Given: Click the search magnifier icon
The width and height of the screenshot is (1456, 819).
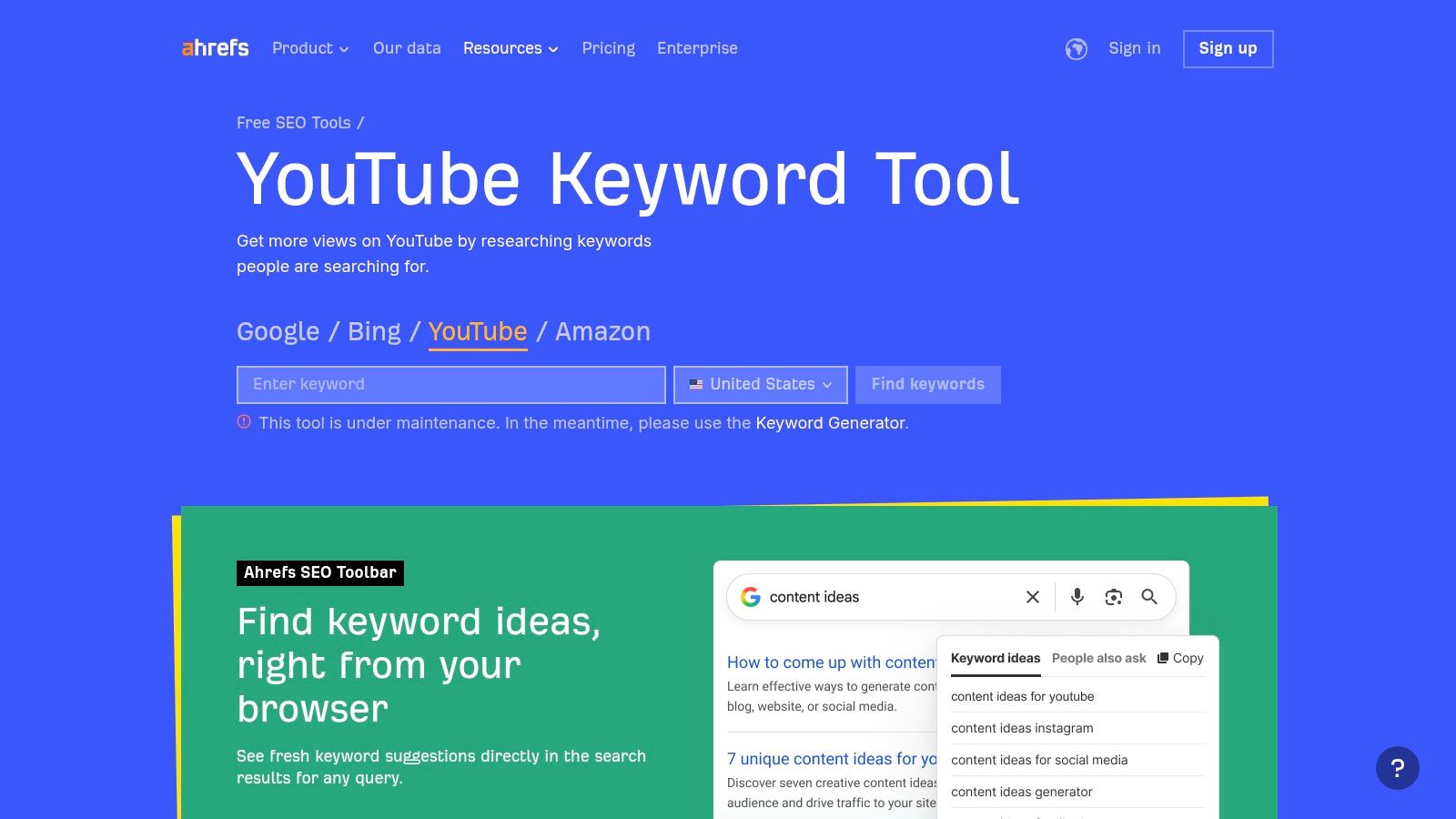Looking at the screenshot, I should (x=1148, y=597).
